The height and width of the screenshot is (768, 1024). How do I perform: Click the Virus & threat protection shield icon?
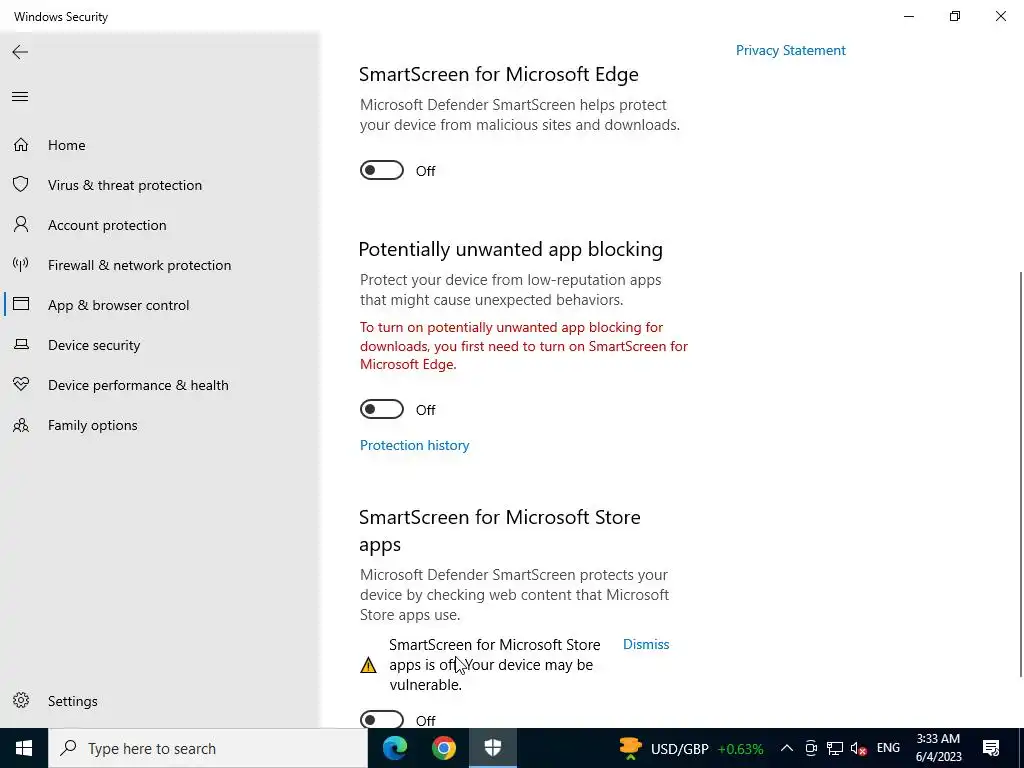[21, 184]
